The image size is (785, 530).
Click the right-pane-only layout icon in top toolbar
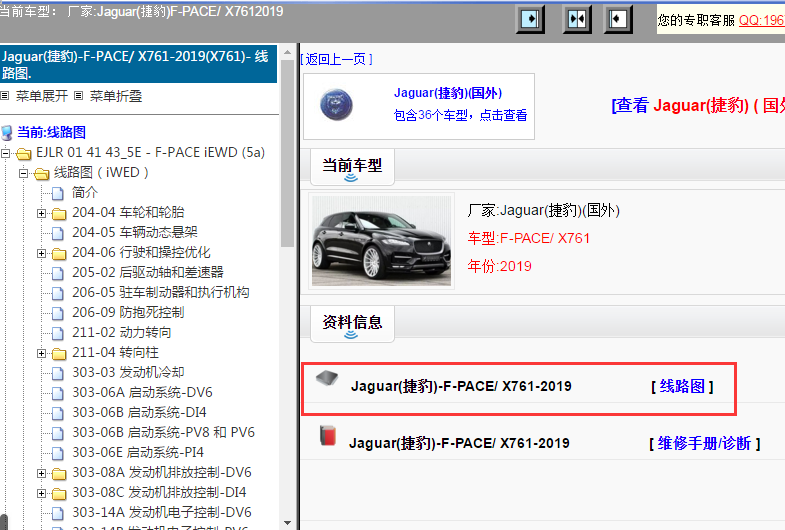point(618,20)
